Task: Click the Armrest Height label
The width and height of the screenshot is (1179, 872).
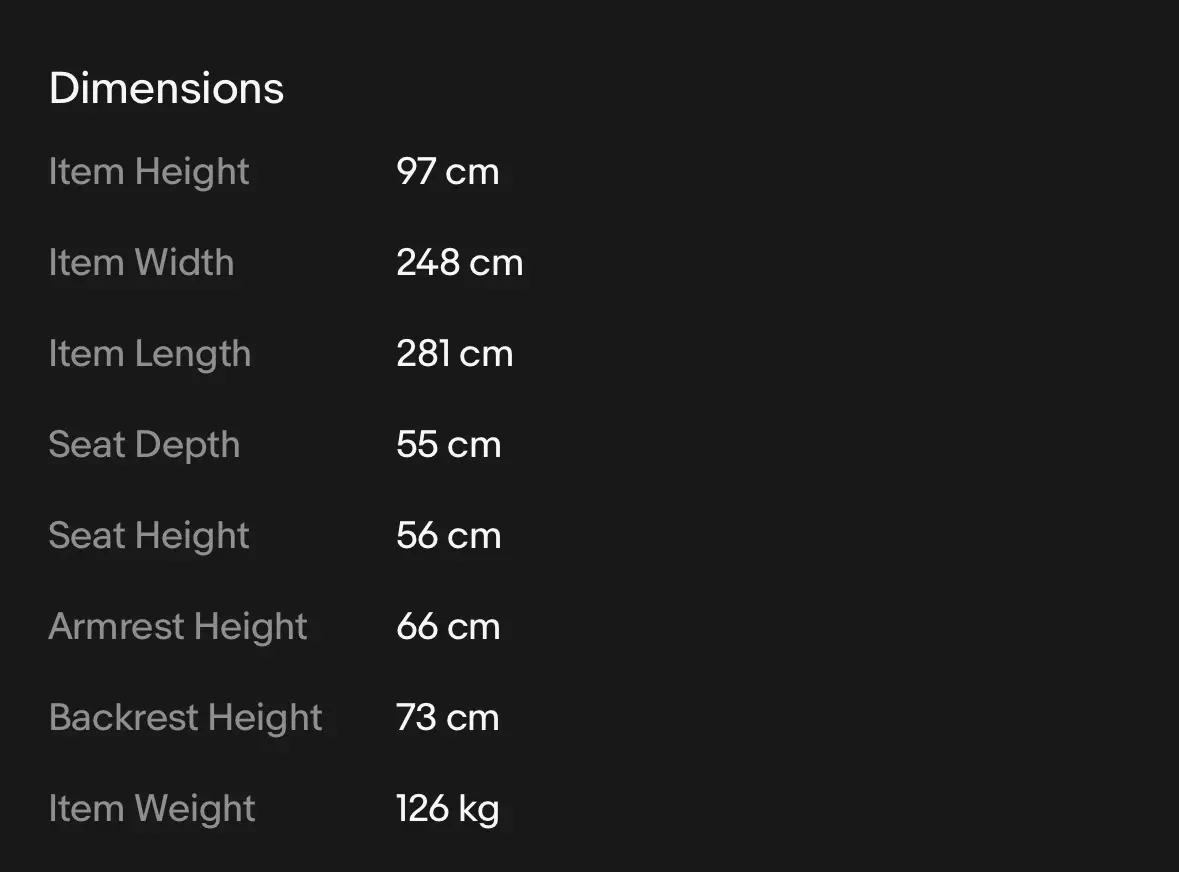Action: pos(178,627)
